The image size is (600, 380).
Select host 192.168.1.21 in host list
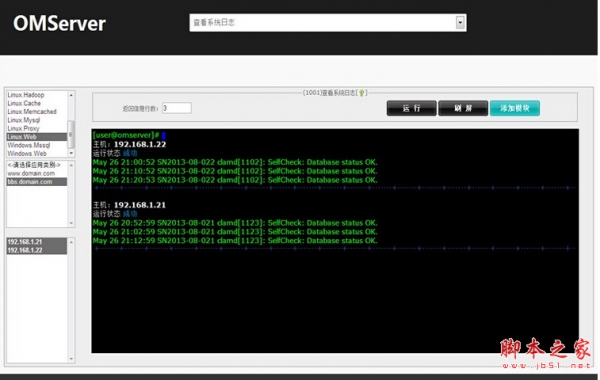point(37,242)
